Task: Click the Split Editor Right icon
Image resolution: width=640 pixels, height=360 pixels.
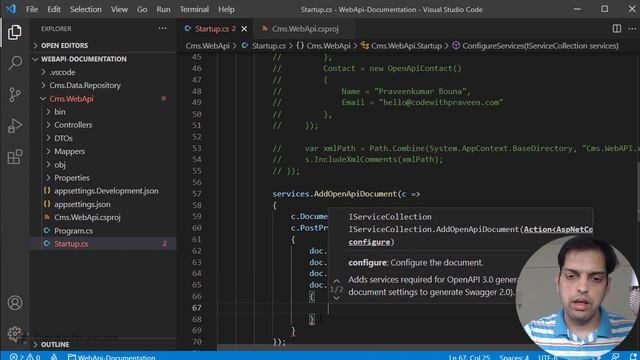Action: click(x=617, y=29)
